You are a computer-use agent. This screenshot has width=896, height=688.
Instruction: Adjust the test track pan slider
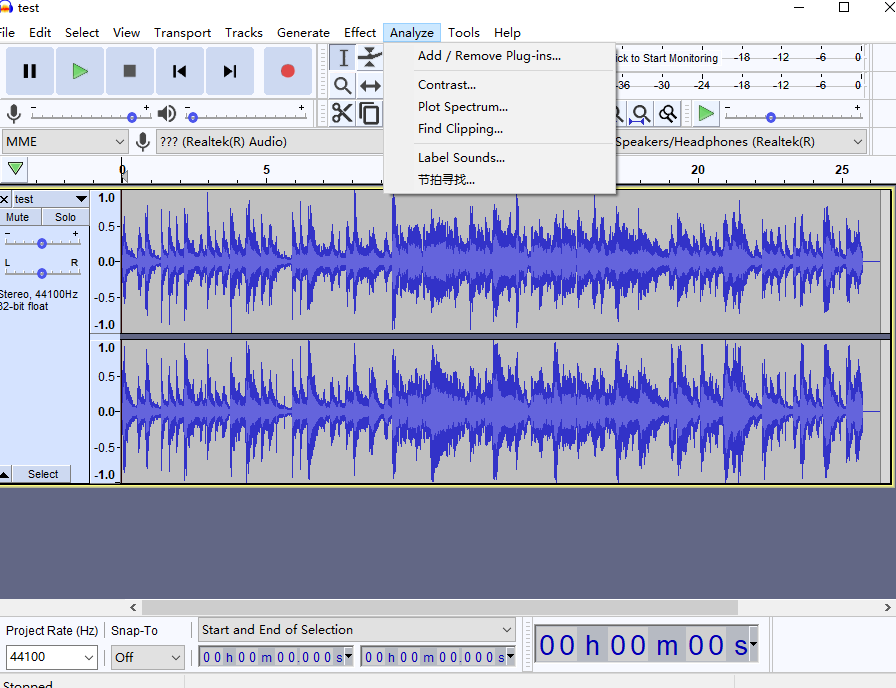42,273
